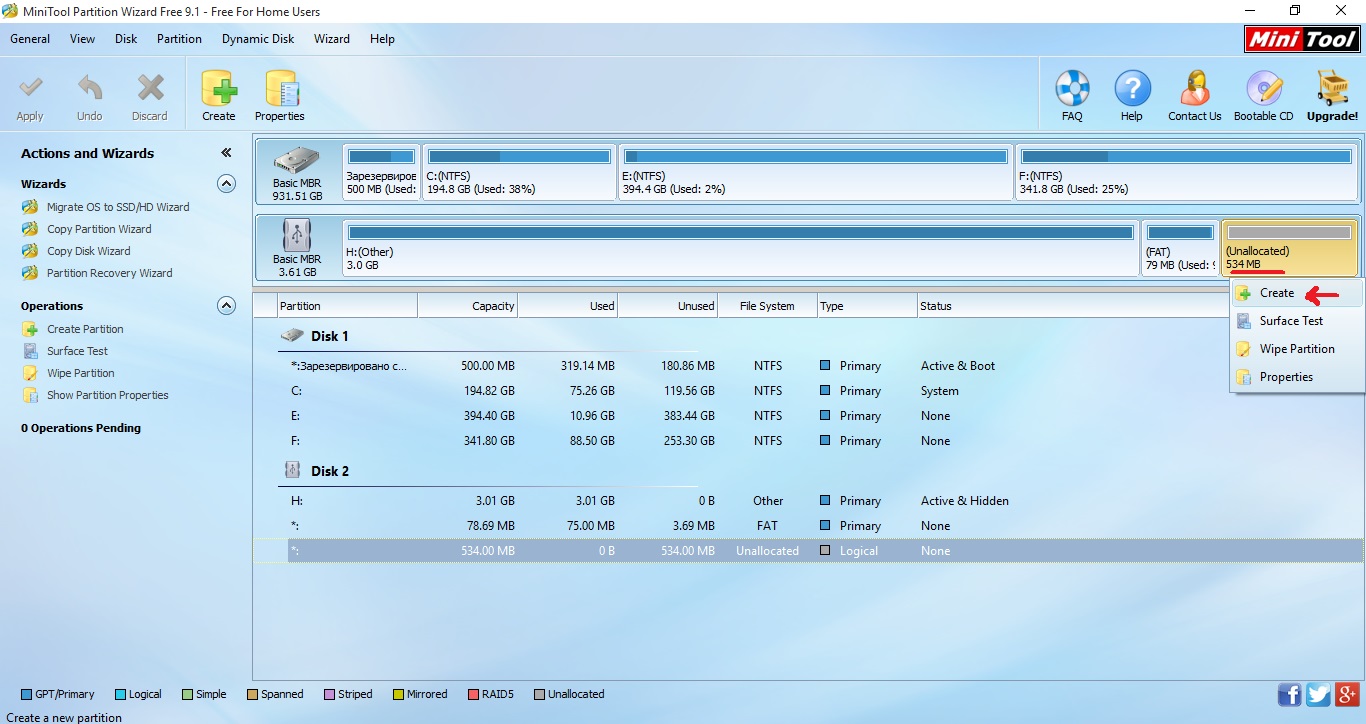Collapse the Operations section
The height and width of the screenshot is (724, 1366).
coord(227,306)
